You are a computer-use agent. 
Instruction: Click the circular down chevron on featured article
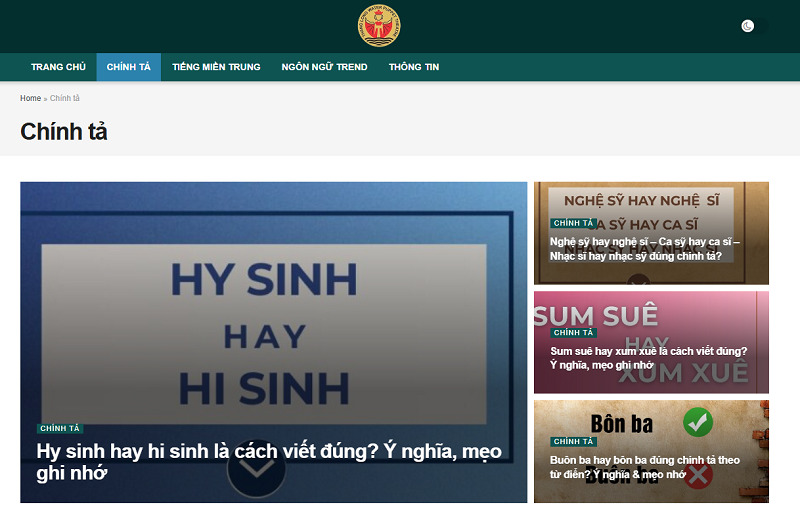[256, 468]
